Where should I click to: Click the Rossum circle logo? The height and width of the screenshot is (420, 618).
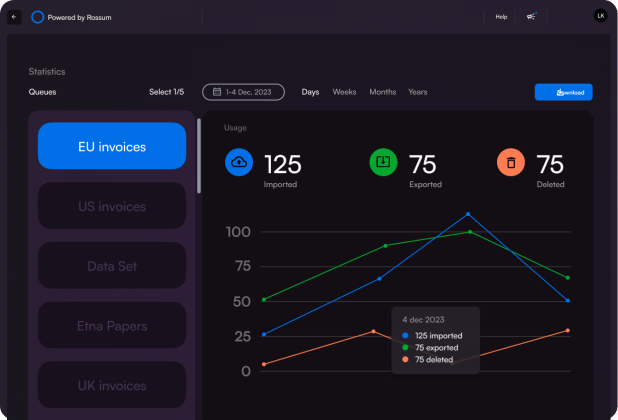(38, 17)
